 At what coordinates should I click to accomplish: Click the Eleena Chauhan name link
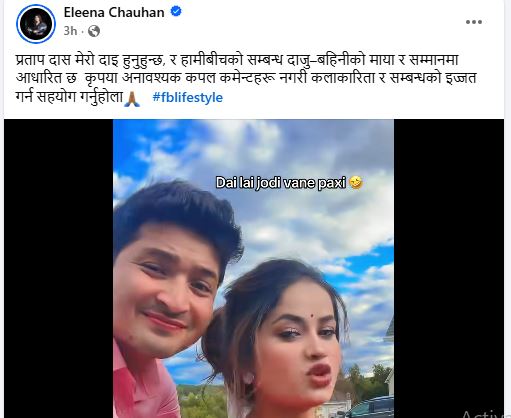coord(114,13)
